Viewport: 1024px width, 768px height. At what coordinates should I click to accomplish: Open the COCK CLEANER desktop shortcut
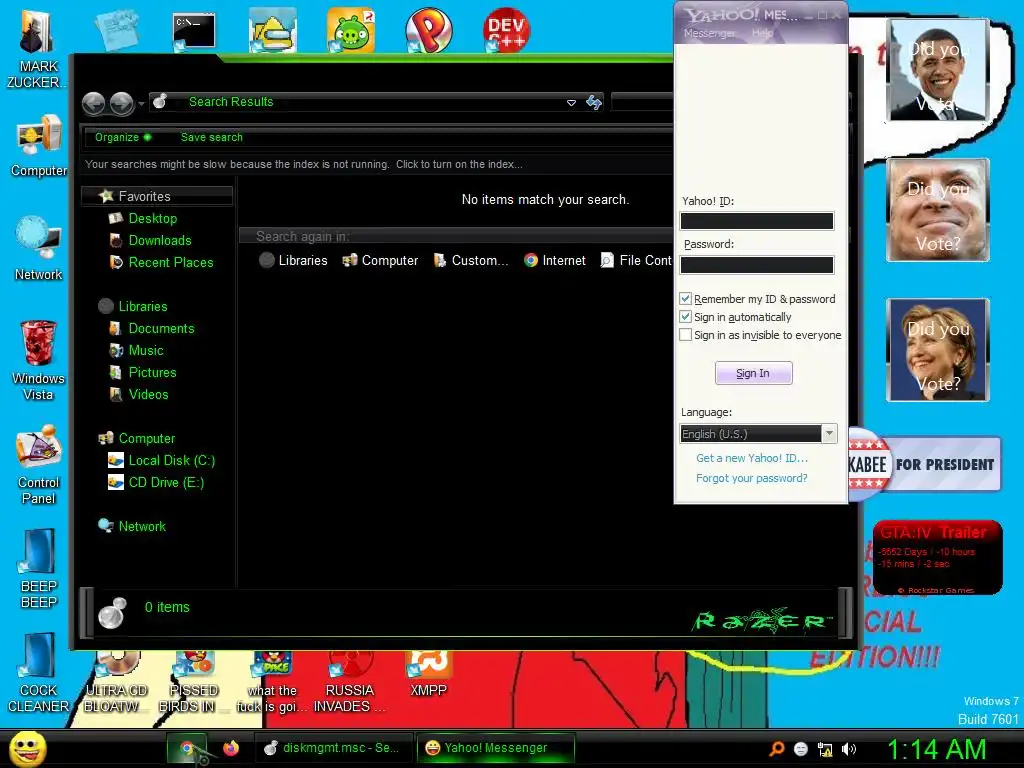coord(39,673)
